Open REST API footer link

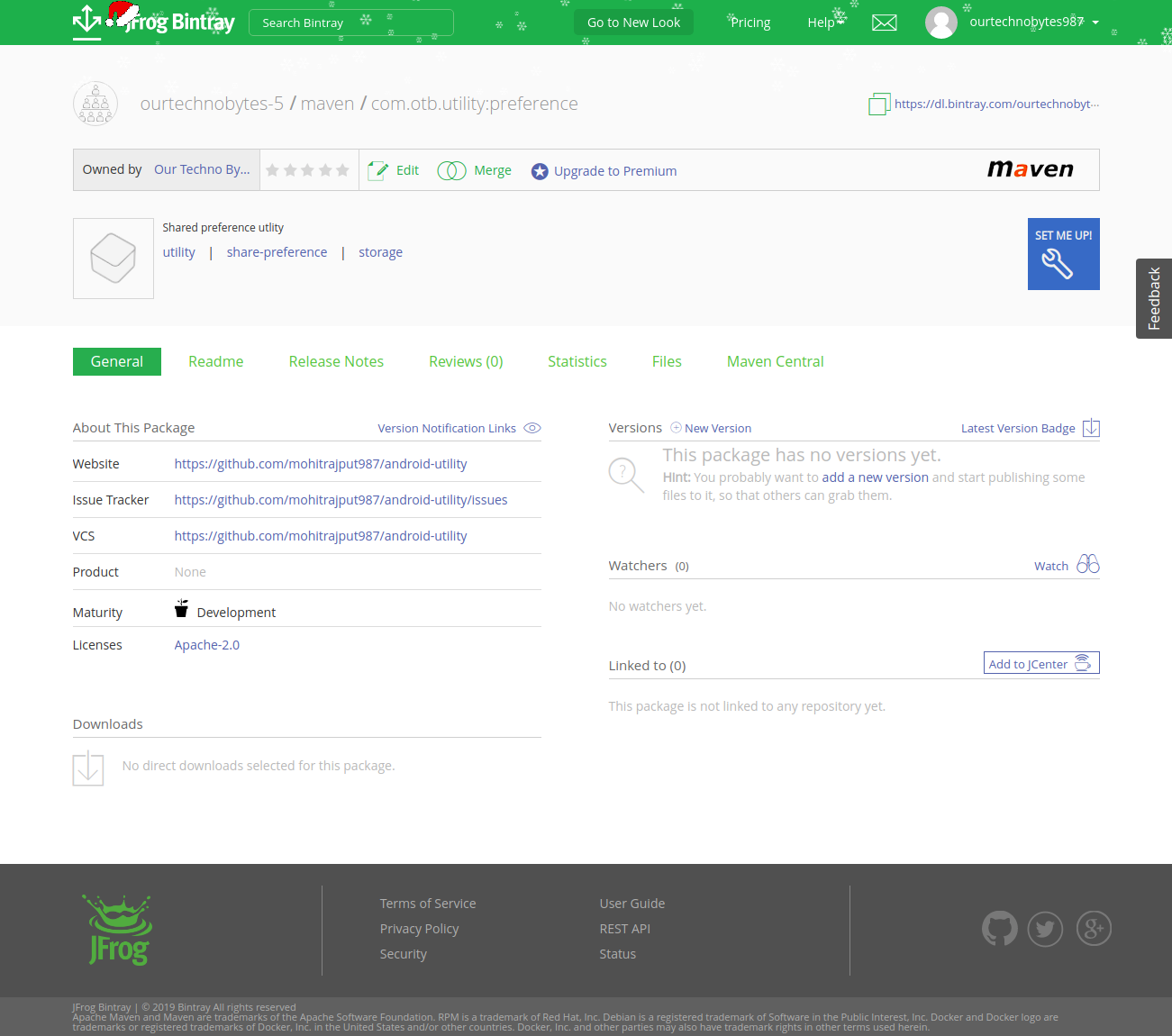625,929
